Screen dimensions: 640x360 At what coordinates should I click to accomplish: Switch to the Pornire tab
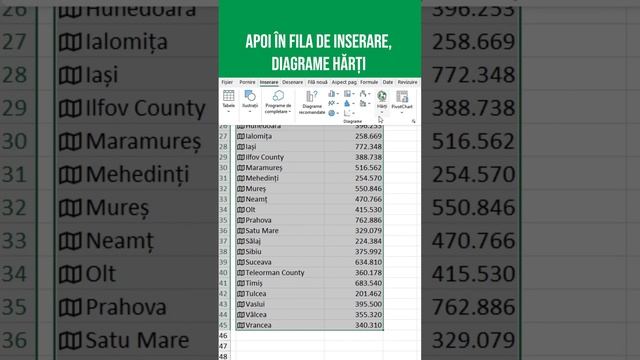pos(247,82)
